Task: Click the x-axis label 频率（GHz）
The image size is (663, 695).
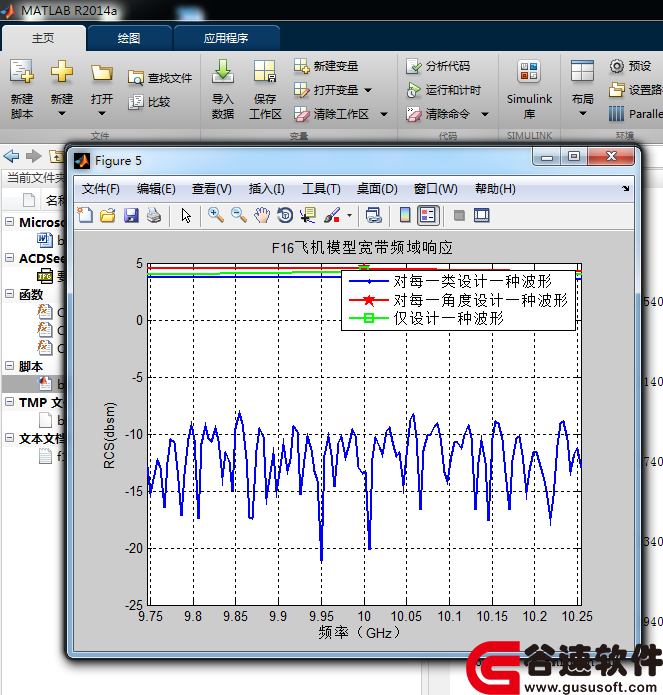Action: [359, 633]
